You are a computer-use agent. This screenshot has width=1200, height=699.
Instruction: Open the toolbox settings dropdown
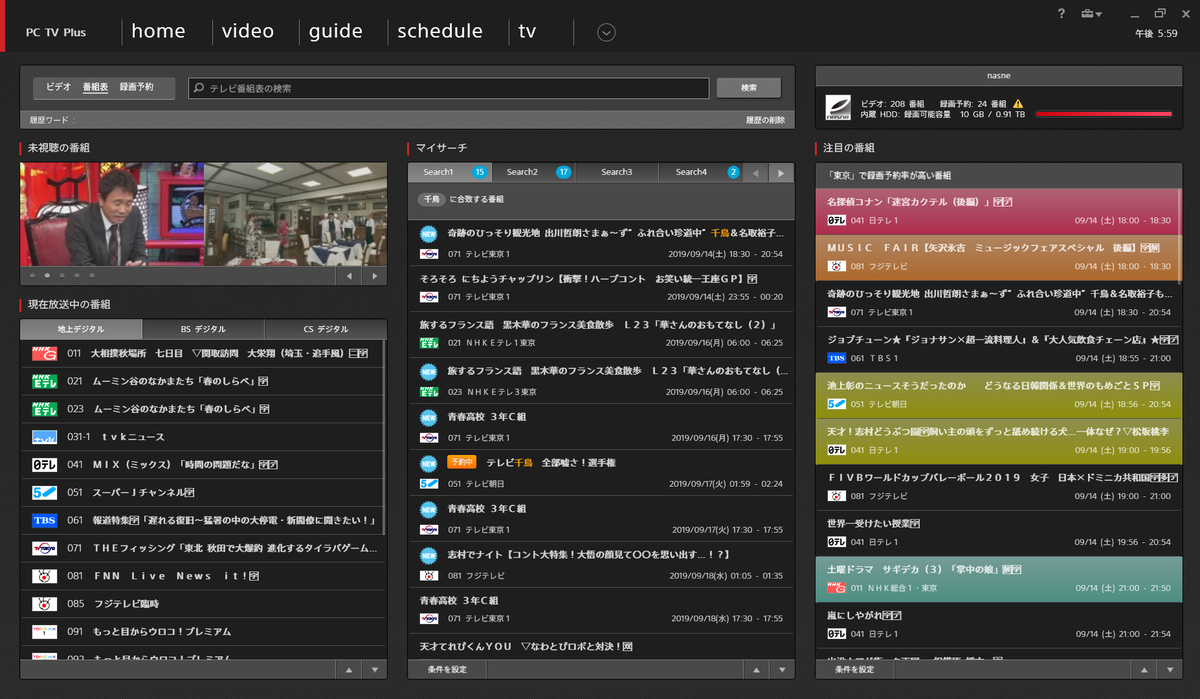coord(1092,13)
